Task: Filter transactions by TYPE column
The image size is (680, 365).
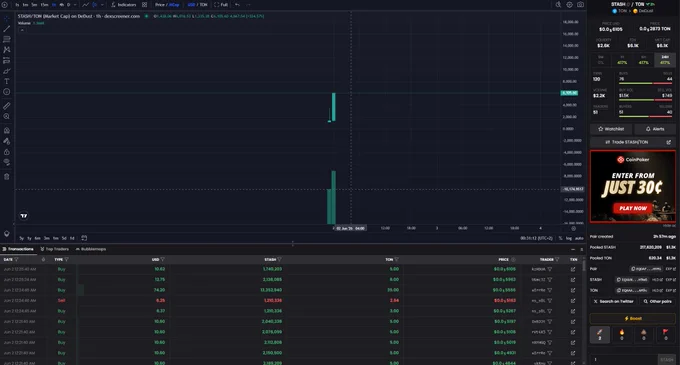Action: [66, 260]
